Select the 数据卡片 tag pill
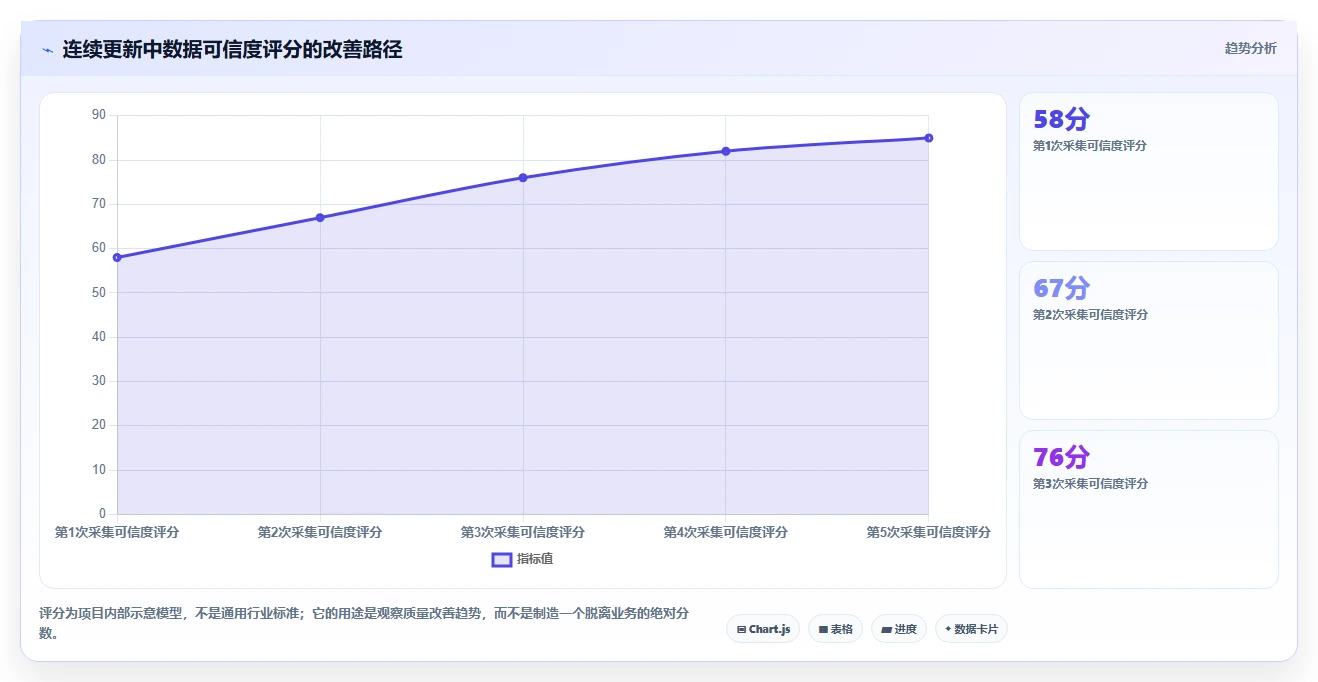This screenshot has width=1318, height=682. [971, 629]
